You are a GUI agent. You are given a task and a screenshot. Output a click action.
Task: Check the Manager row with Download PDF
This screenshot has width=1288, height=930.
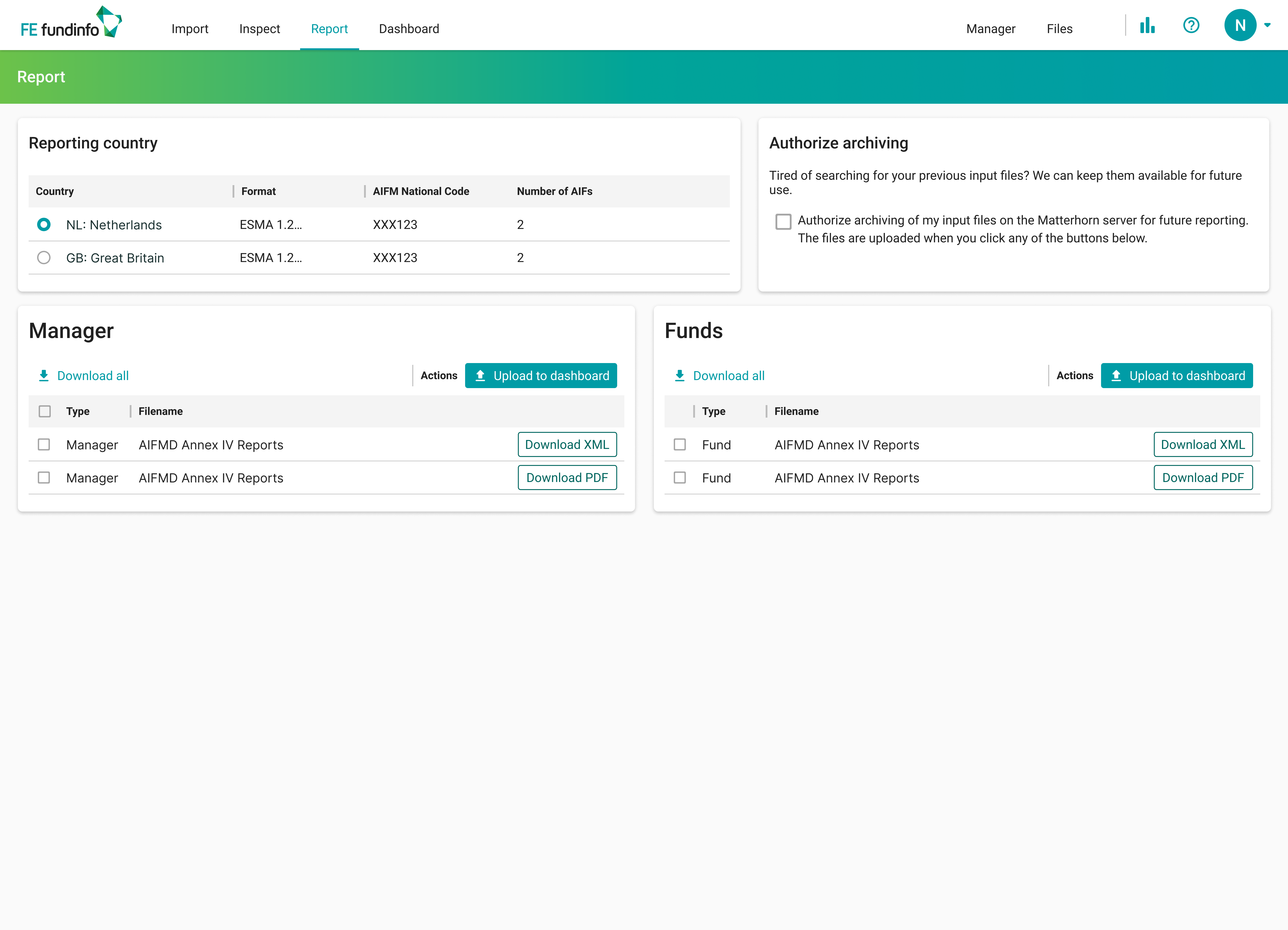click(44, 478)
